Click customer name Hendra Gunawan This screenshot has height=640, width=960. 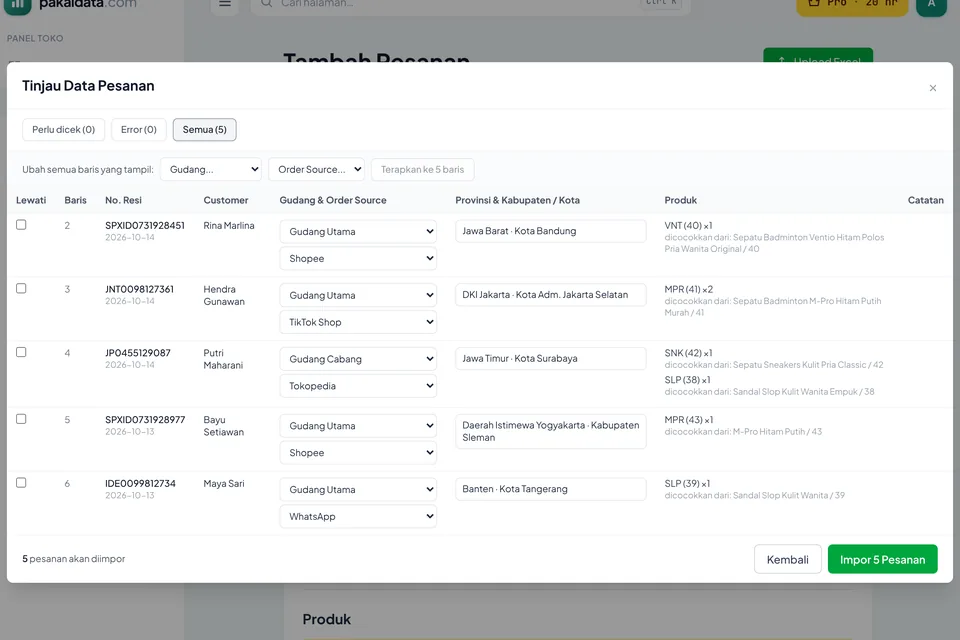coord(224,295)
